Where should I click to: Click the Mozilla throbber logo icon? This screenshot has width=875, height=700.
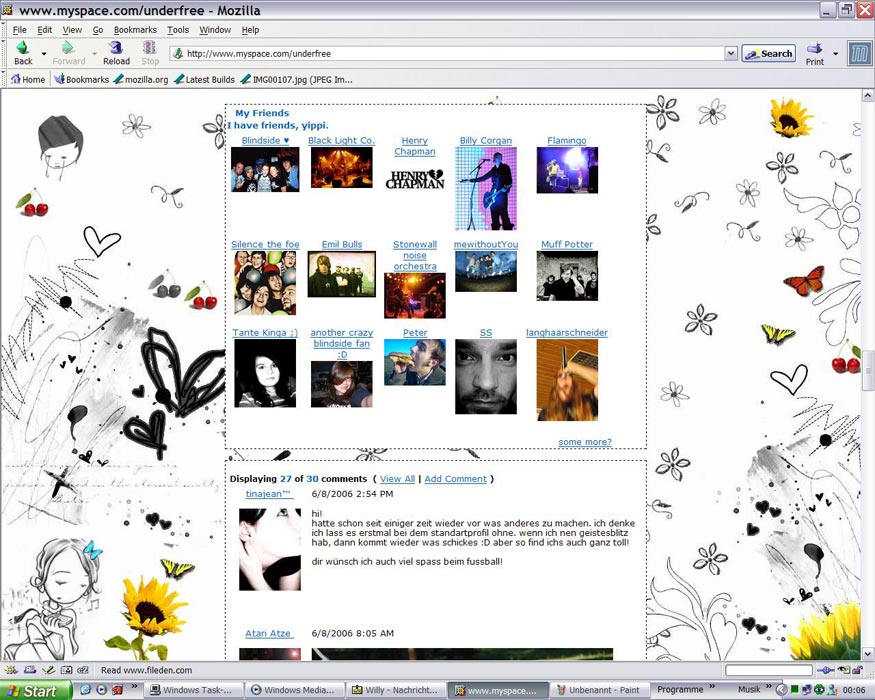859,54
